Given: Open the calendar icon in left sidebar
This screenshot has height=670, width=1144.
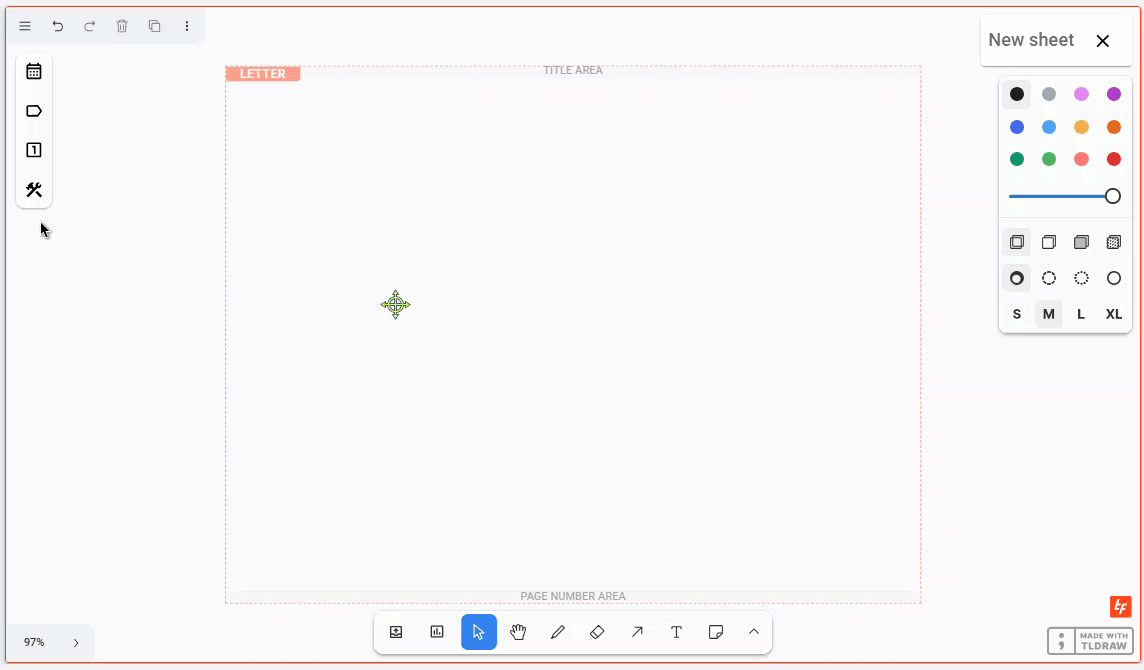Looking at the screenshot, I should (x=34, y=71).
